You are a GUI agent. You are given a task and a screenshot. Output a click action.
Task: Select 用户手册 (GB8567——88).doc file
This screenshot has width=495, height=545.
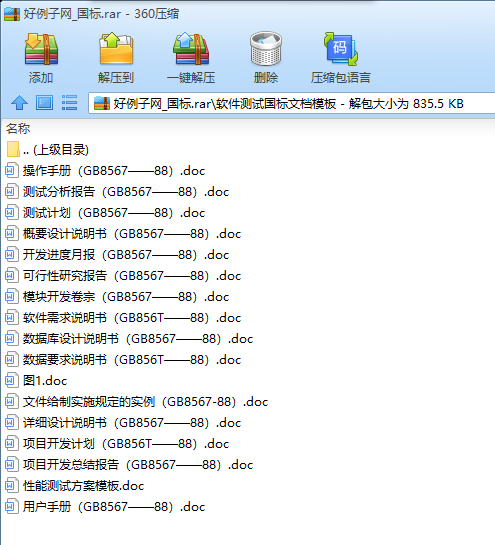[105, 507]
